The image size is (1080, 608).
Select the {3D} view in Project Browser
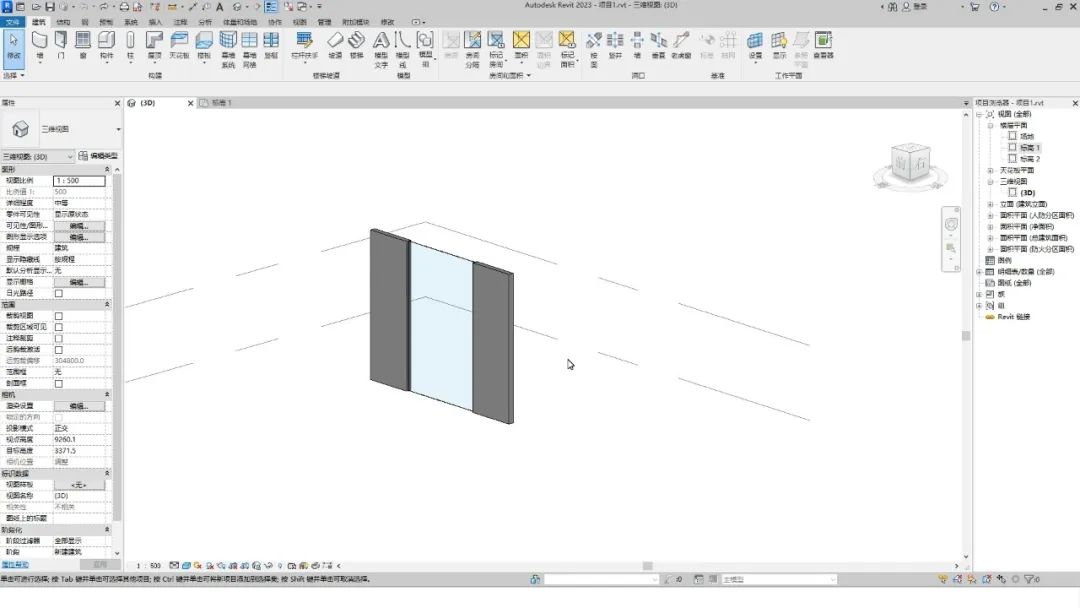point(1028,193)
